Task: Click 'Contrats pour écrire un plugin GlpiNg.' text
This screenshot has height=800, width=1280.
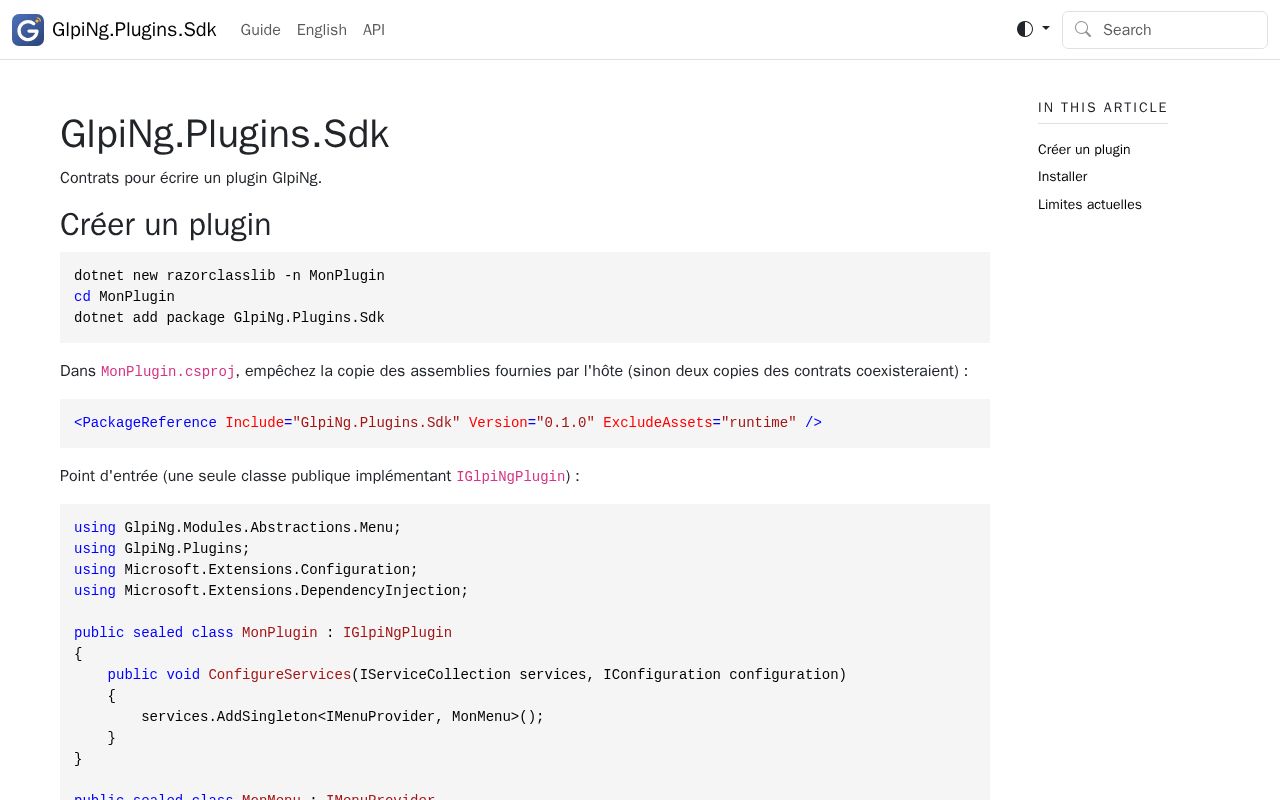Action: tap(191, 178)
